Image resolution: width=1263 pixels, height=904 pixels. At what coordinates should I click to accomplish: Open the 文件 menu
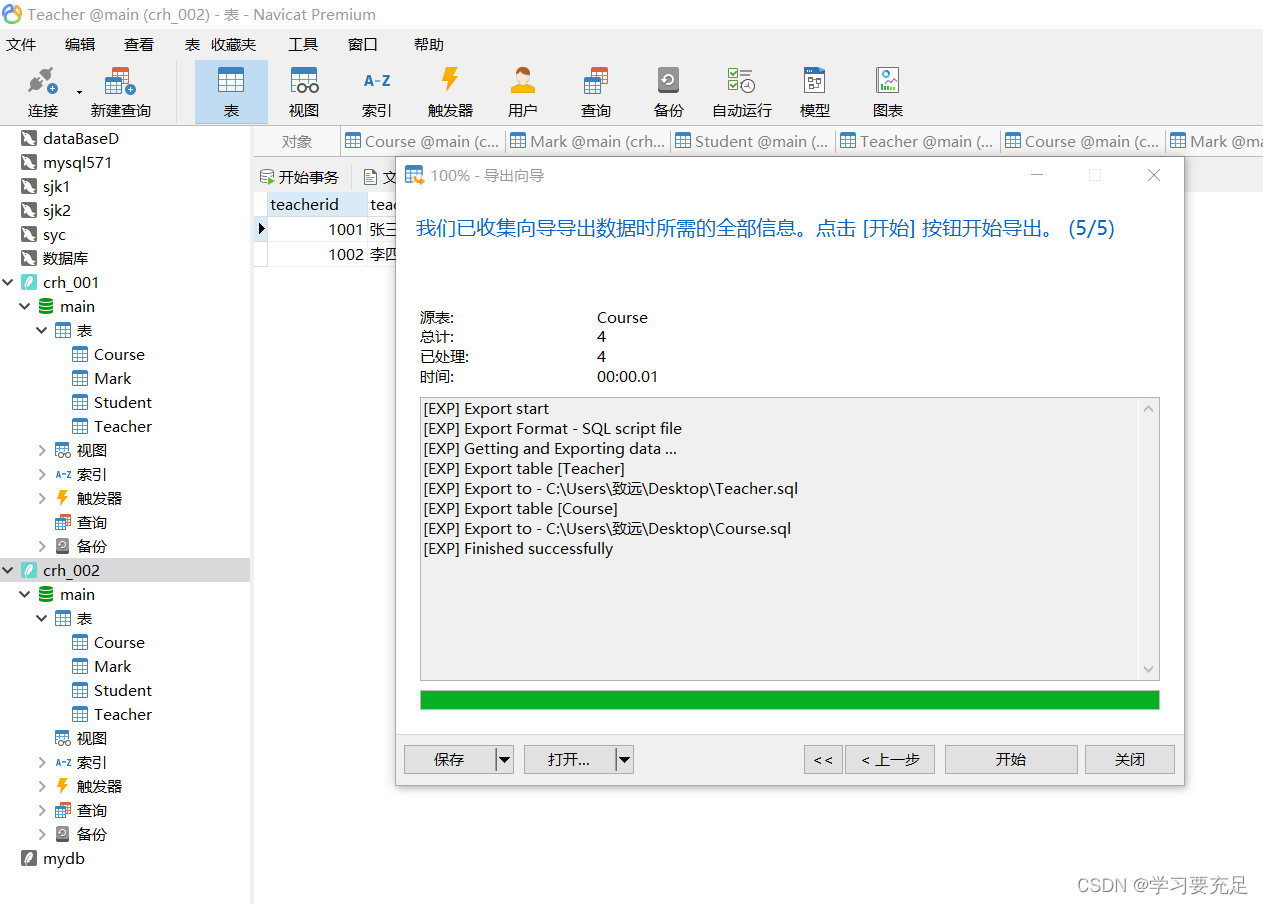(x=21, y=44)
